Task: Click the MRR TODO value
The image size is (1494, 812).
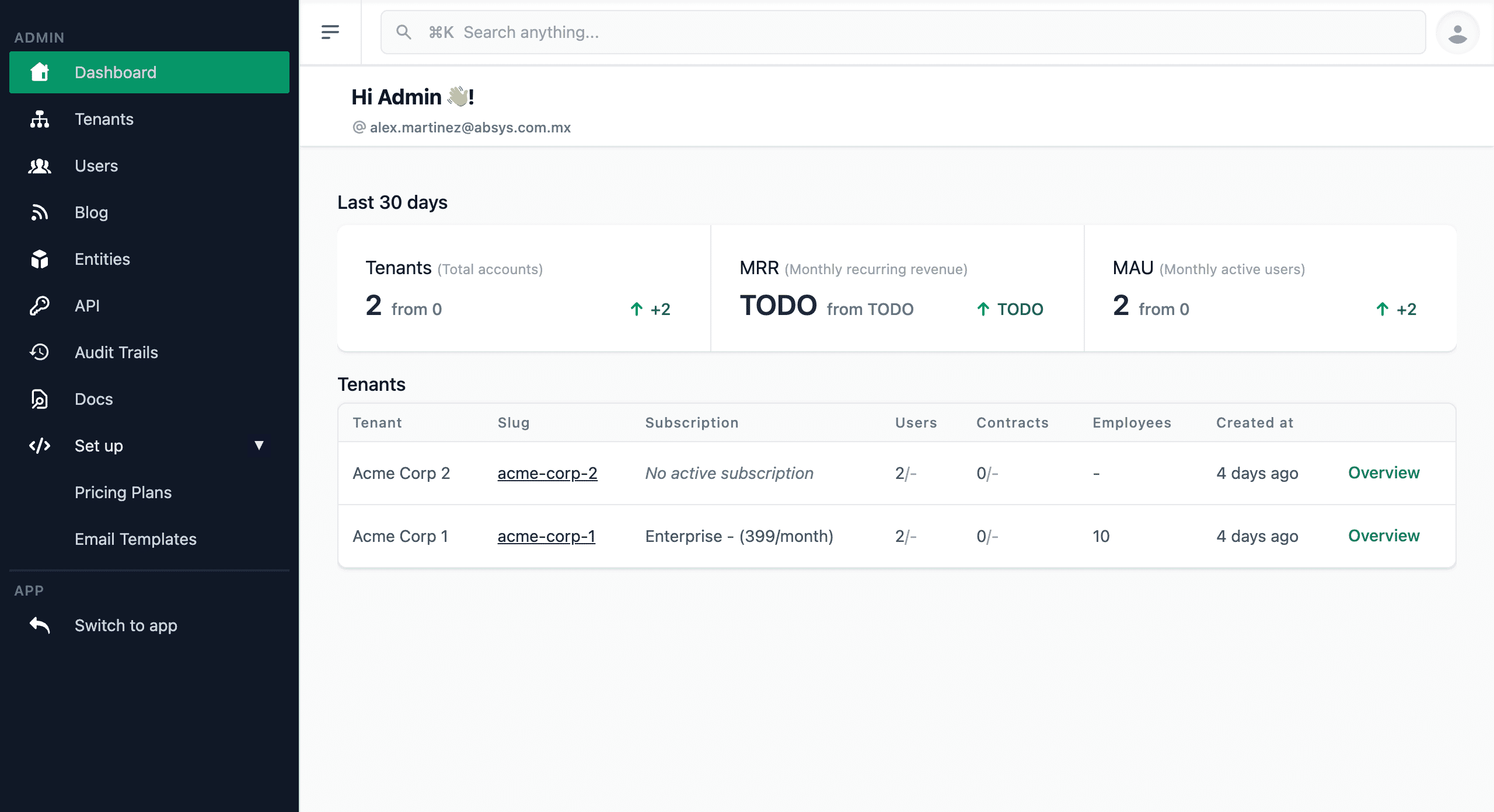Action: [x=778, y=306]
